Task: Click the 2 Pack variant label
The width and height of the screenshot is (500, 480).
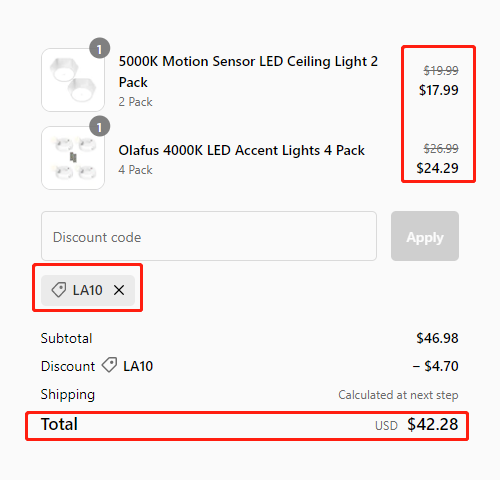Action: point(135,102)
